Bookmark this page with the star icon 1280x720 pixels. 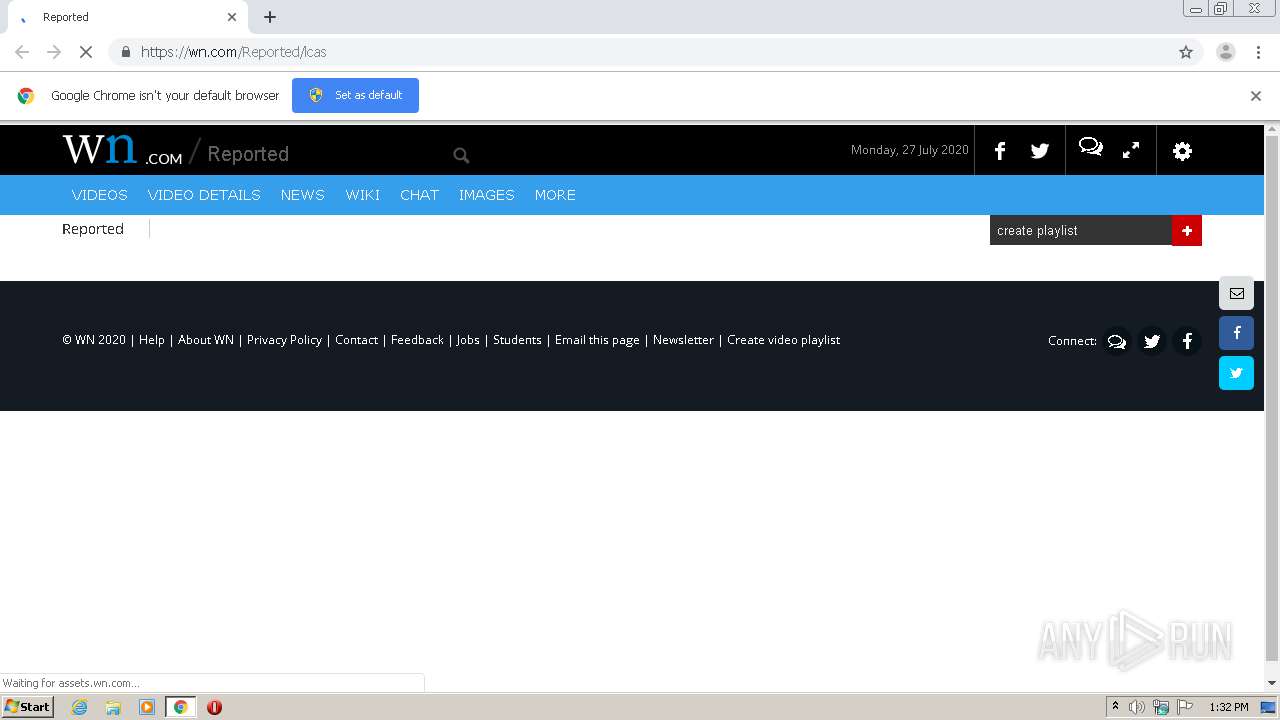click(x=1186, y=52)
